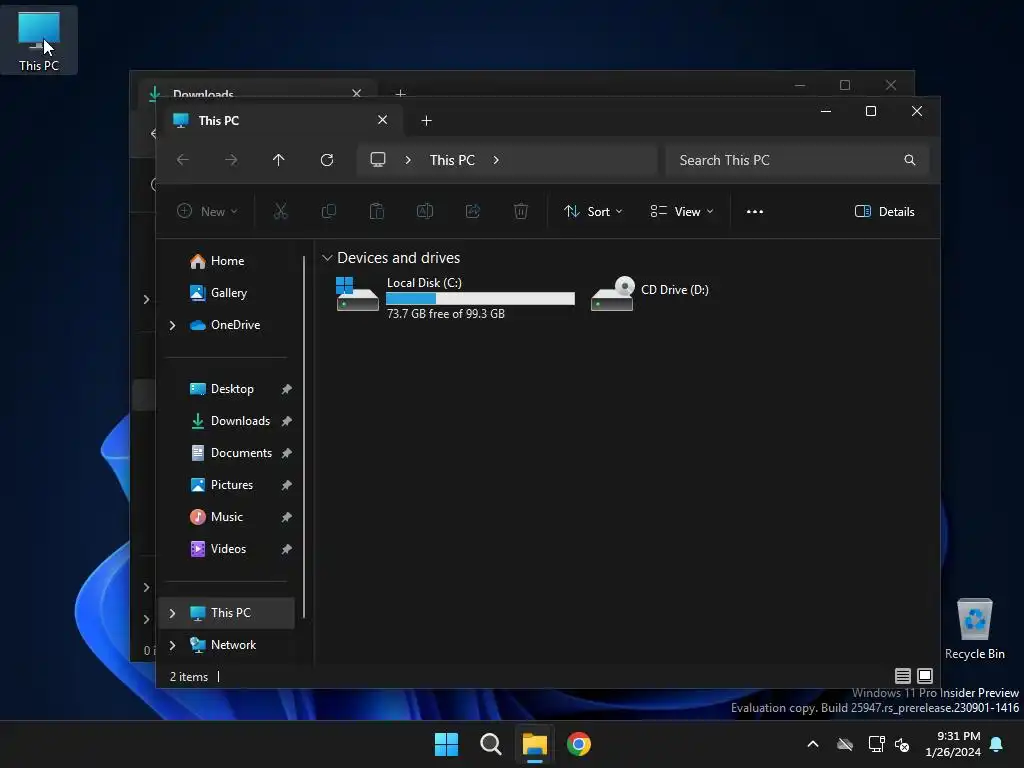This screenshot has height=768, width=1024.
Task: Click the muted volume tray icon
Action: (902, 744)
